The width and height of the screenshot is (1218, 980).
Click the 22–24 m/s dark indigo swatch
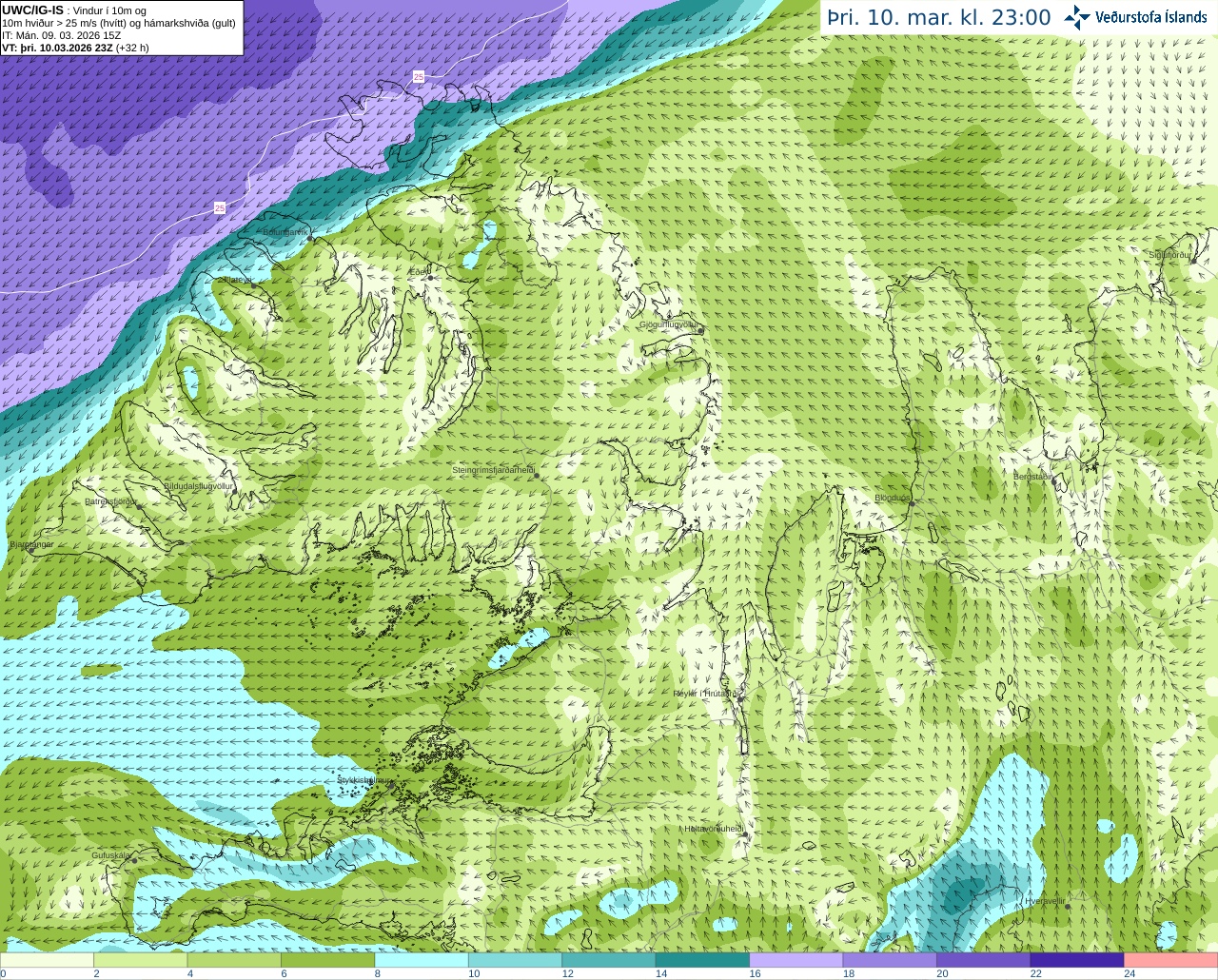point(1075,960)
